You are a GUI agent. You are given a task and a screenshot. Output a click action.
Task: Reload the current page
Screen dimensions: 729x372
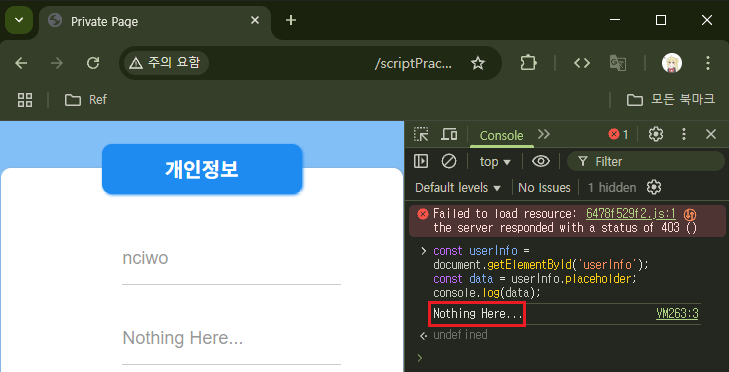coord(93,63)
